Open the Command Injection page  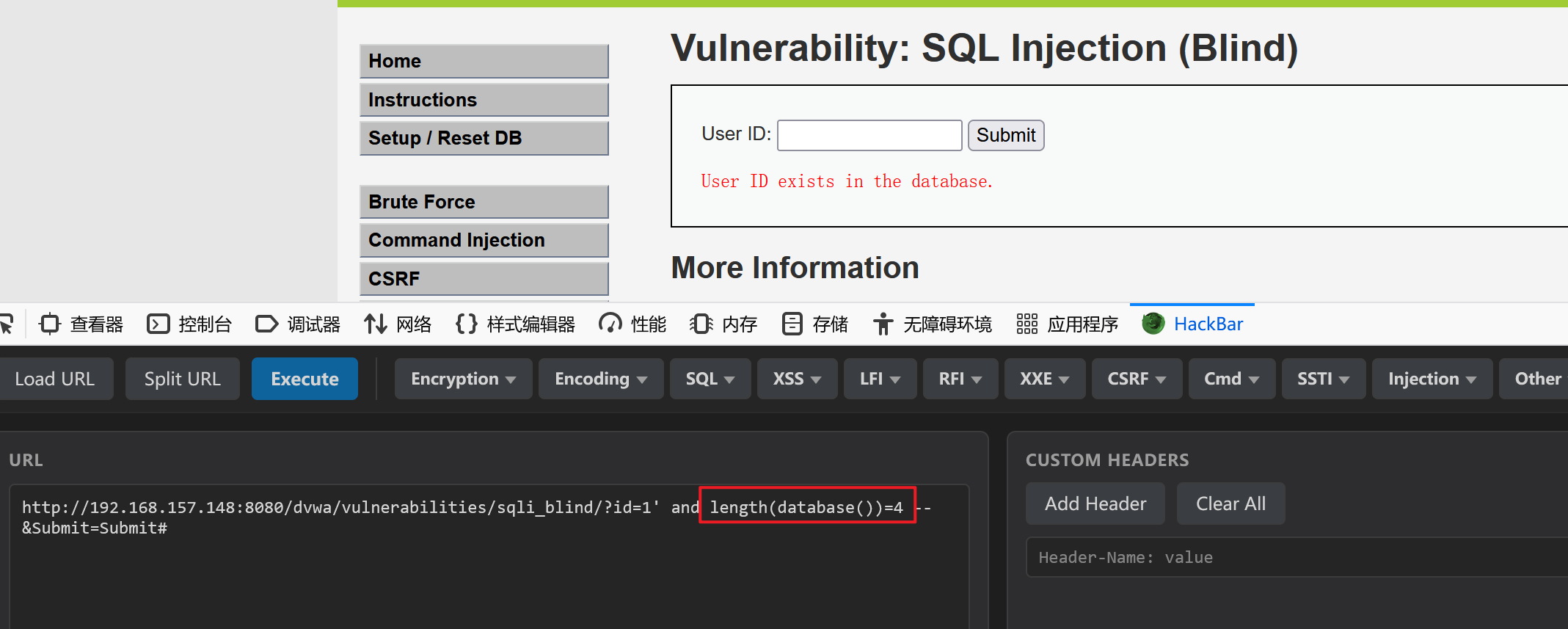pos(484,240)
